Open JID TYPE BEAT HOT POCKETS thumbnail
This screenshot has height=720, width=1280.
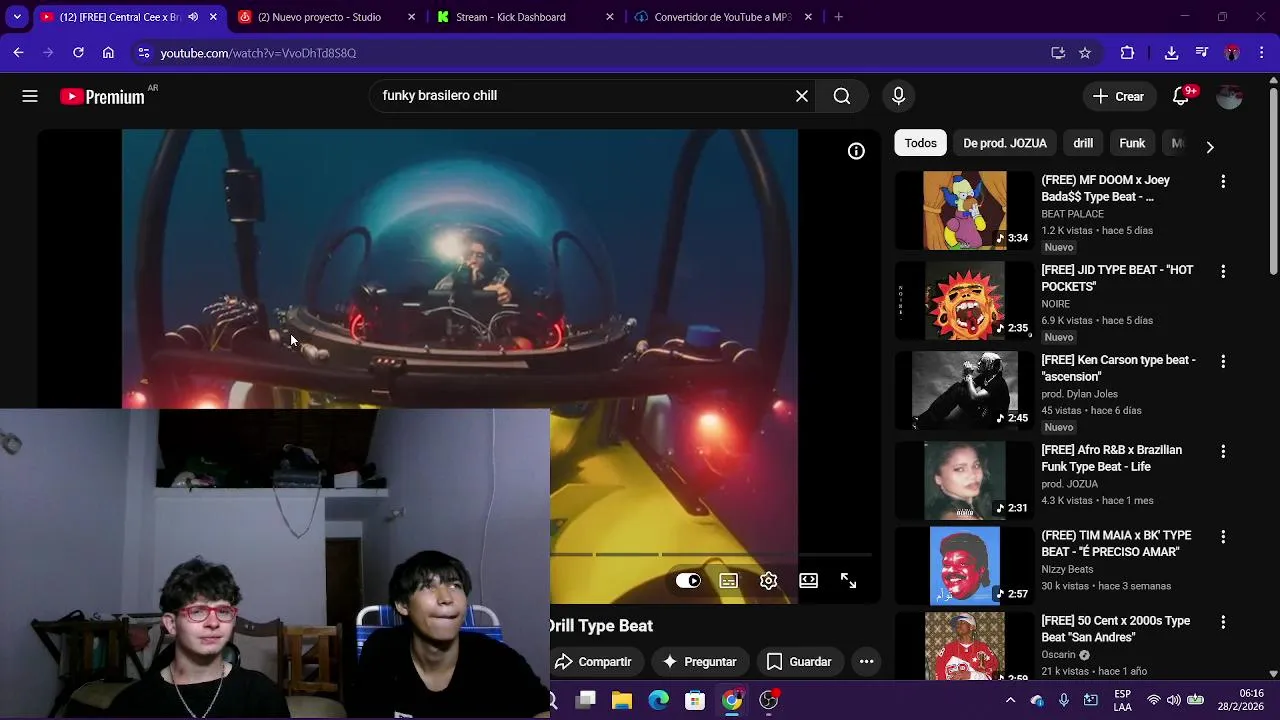pyautogui.click(x=965, y=300)
